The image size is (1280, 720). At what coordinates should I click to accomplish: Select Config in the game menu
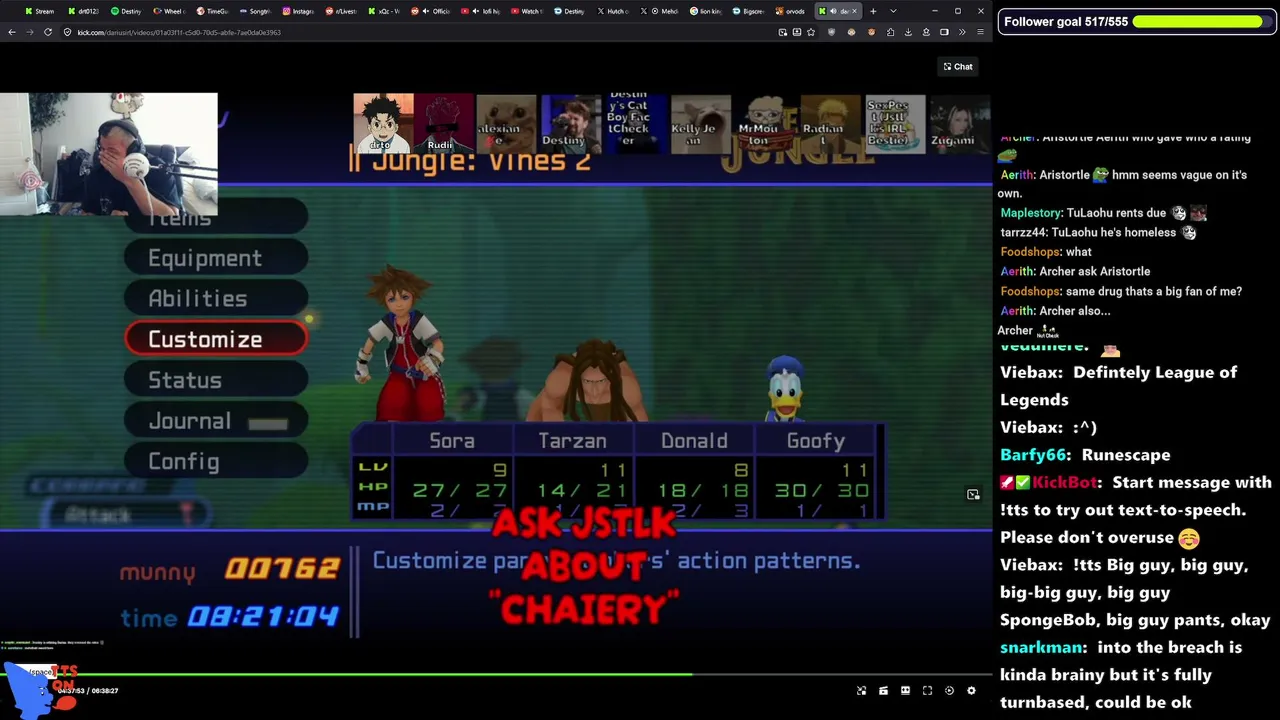pyautogui.click(x=216, y=461)
